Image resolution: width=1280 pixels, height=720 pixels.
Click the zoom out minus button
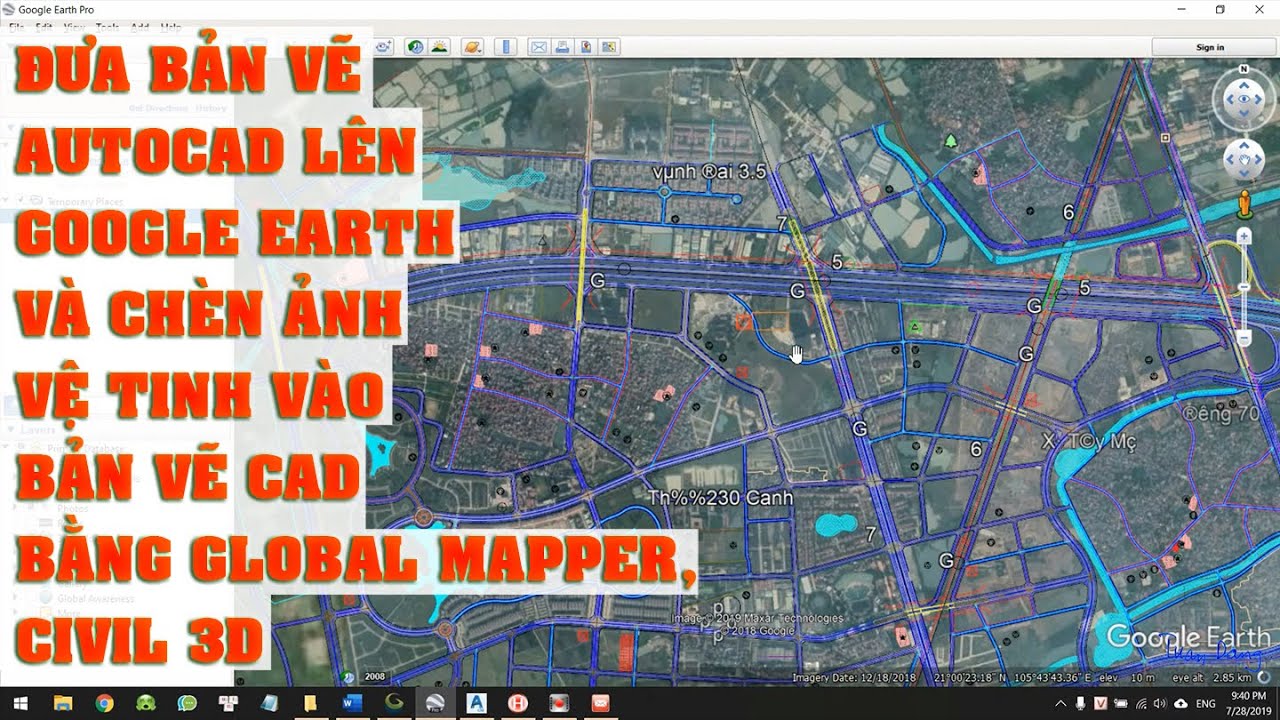(1244, 340)
